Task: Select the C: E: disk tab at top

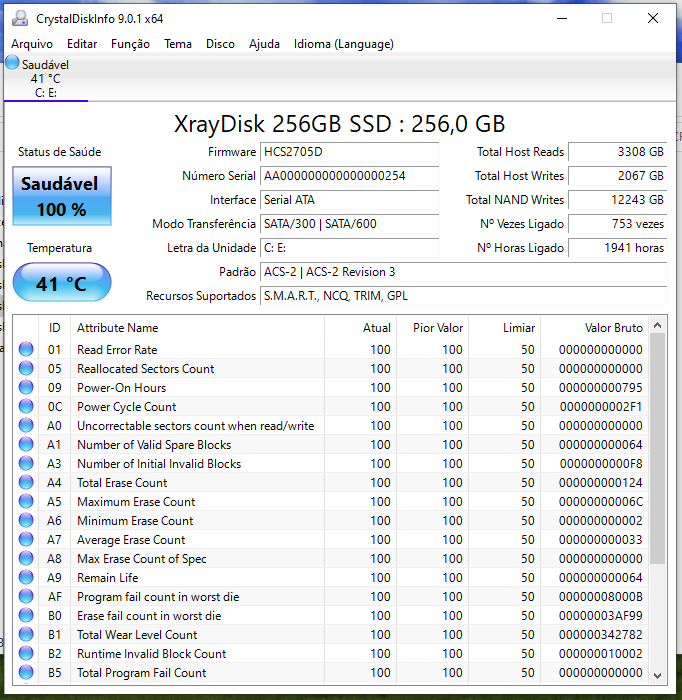Action: coord(46,79)
